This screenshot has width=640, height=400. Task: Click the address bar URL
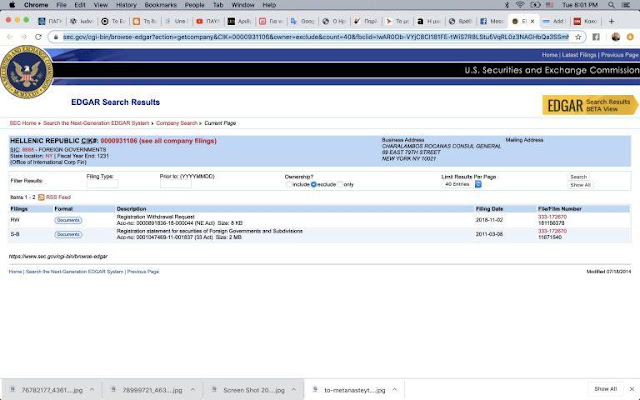[x=316, y=37]
